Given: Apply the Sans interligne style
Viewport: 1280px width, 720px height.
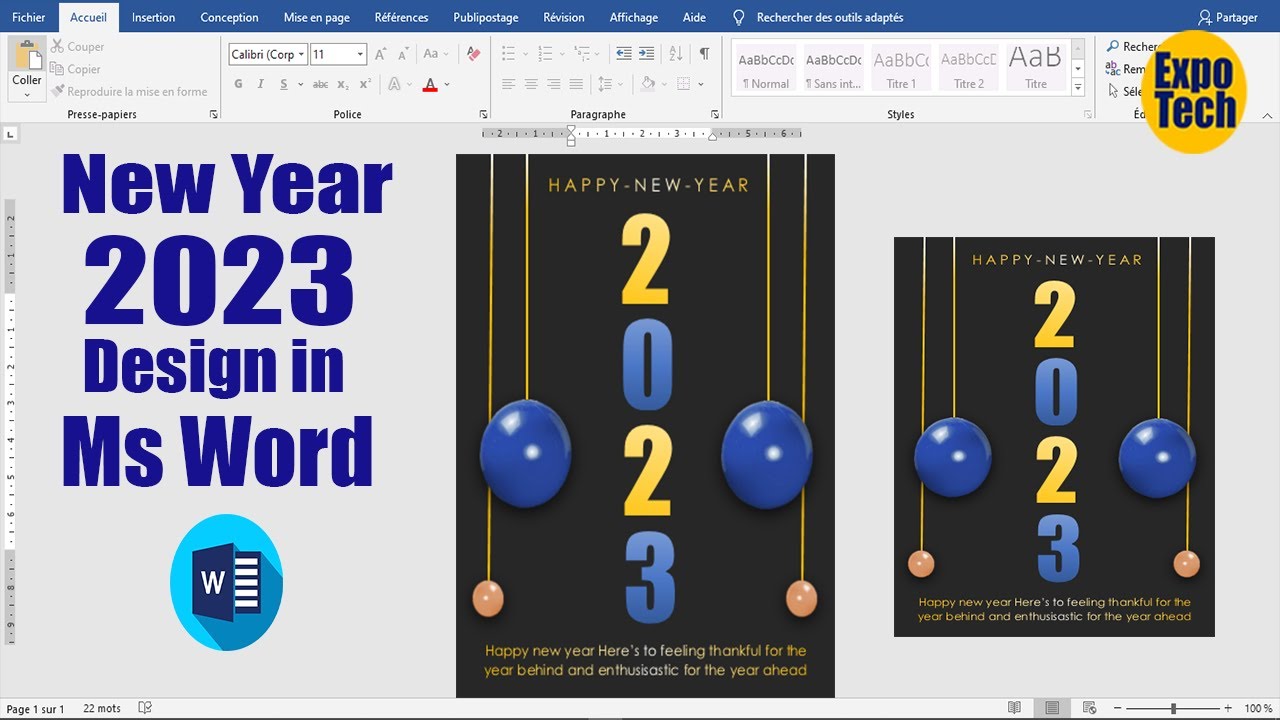Looking at the screenshot, I should 833,69.
